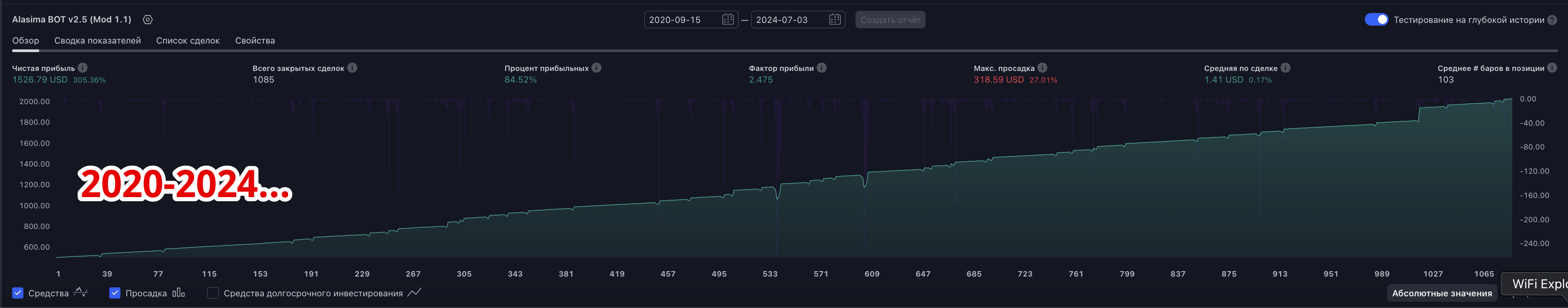Click max drawdown value 318.59 USD
This screenshot has height=308, width=1568.
tap(999, 79)
